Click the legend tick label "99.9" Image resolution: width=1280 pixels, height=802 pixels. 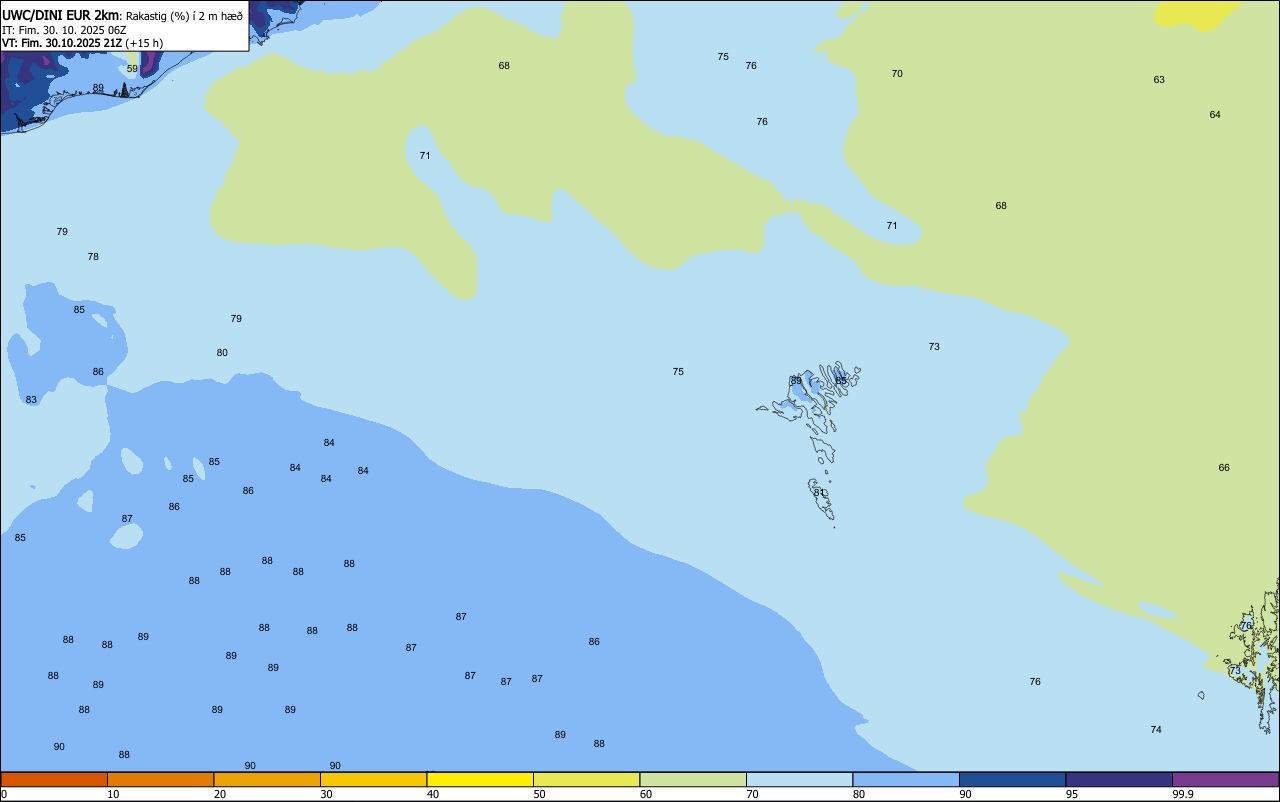click(x=1183, y=794)
